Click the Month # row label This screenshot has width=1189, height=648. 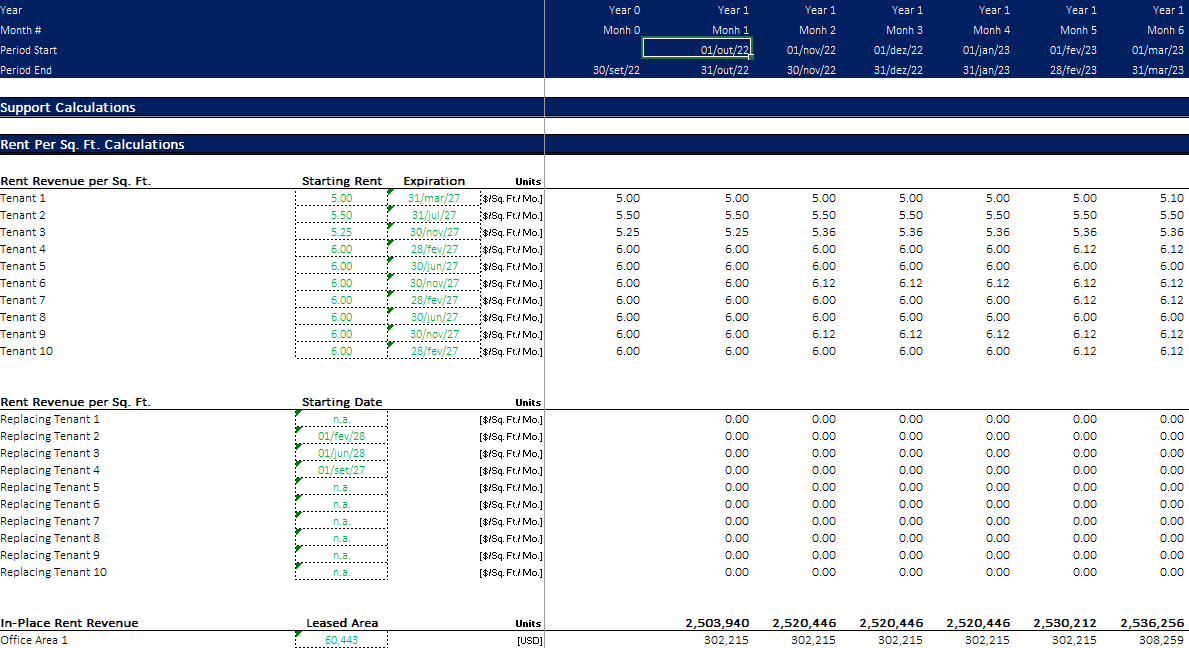tap(21, 30)
